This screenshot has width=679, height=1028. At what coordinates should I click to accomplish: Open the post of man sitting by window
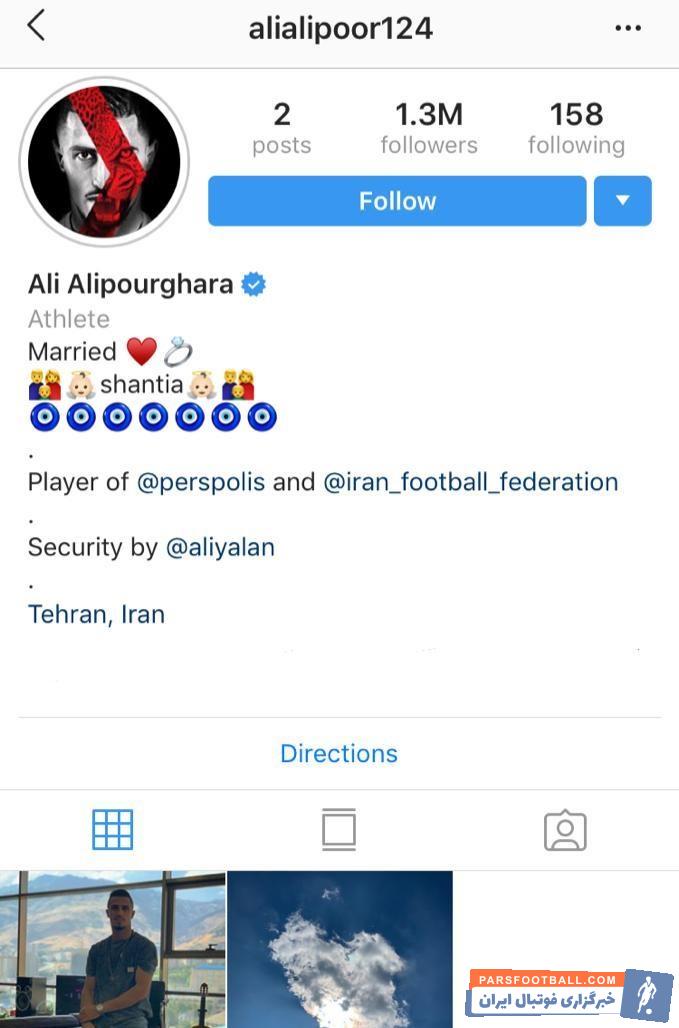113,949
